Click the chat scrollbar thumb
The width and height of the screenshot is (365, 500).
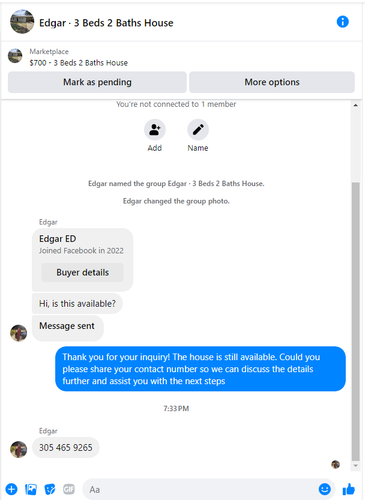[x=356, y=321]
